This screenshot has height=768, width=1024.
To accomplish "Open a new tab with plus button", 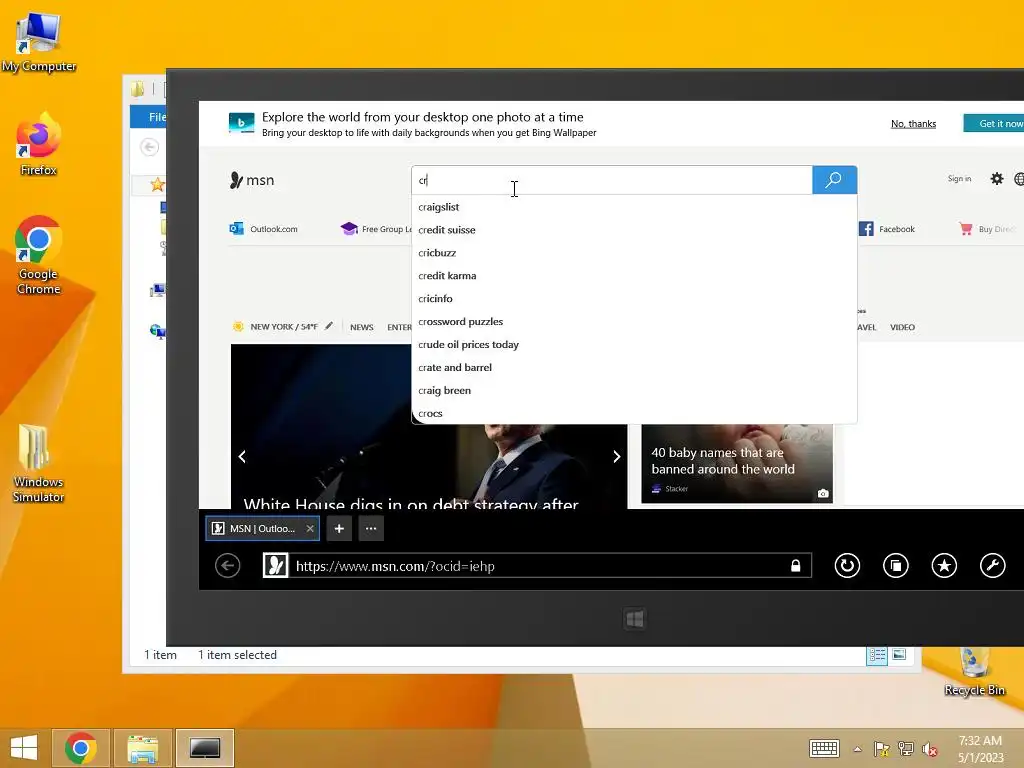I will (x=339, y=528).
